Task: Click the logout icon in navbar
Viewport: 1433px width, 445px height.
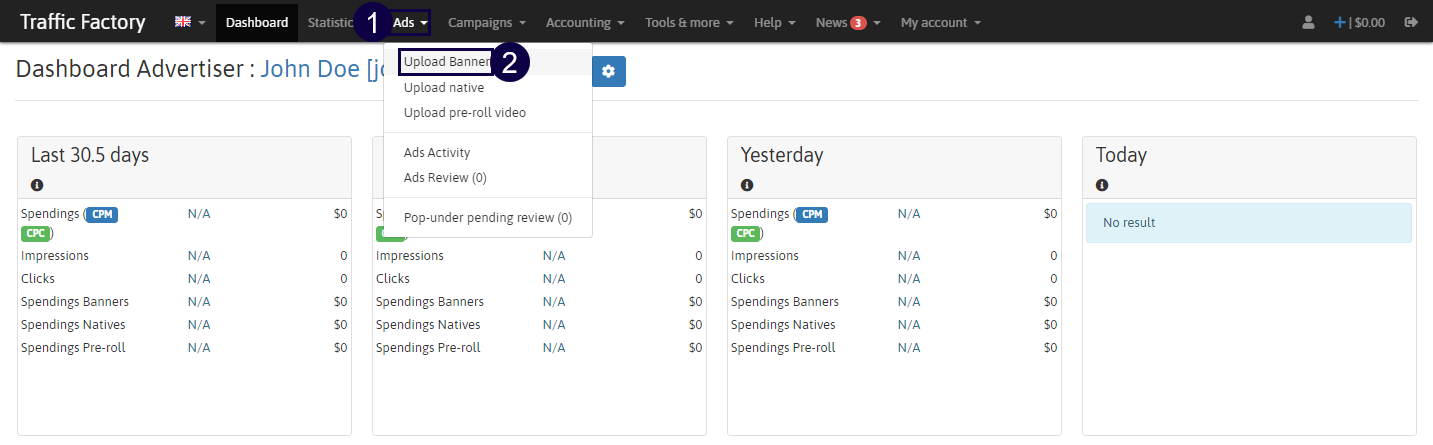Action: (1411, 22)
